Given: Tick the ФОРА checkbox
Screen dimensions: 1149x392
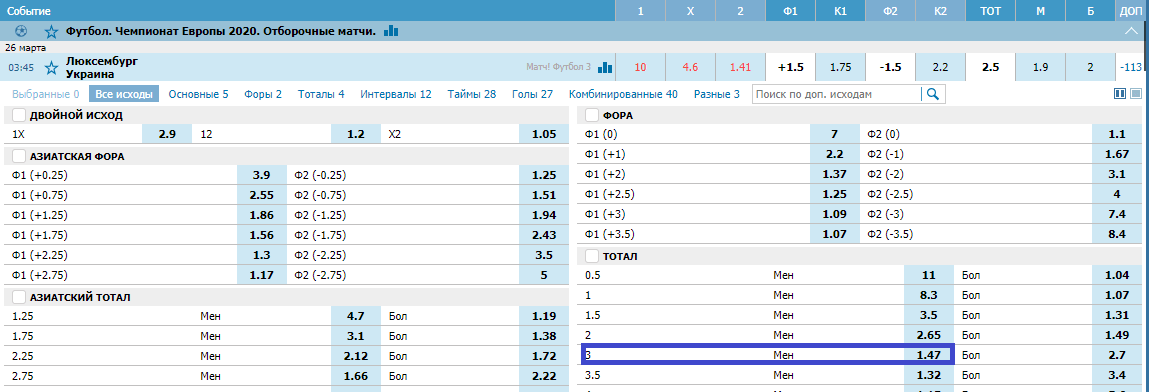Looking at the screenshot, I should pyautogui.click(x=592, y=115).
